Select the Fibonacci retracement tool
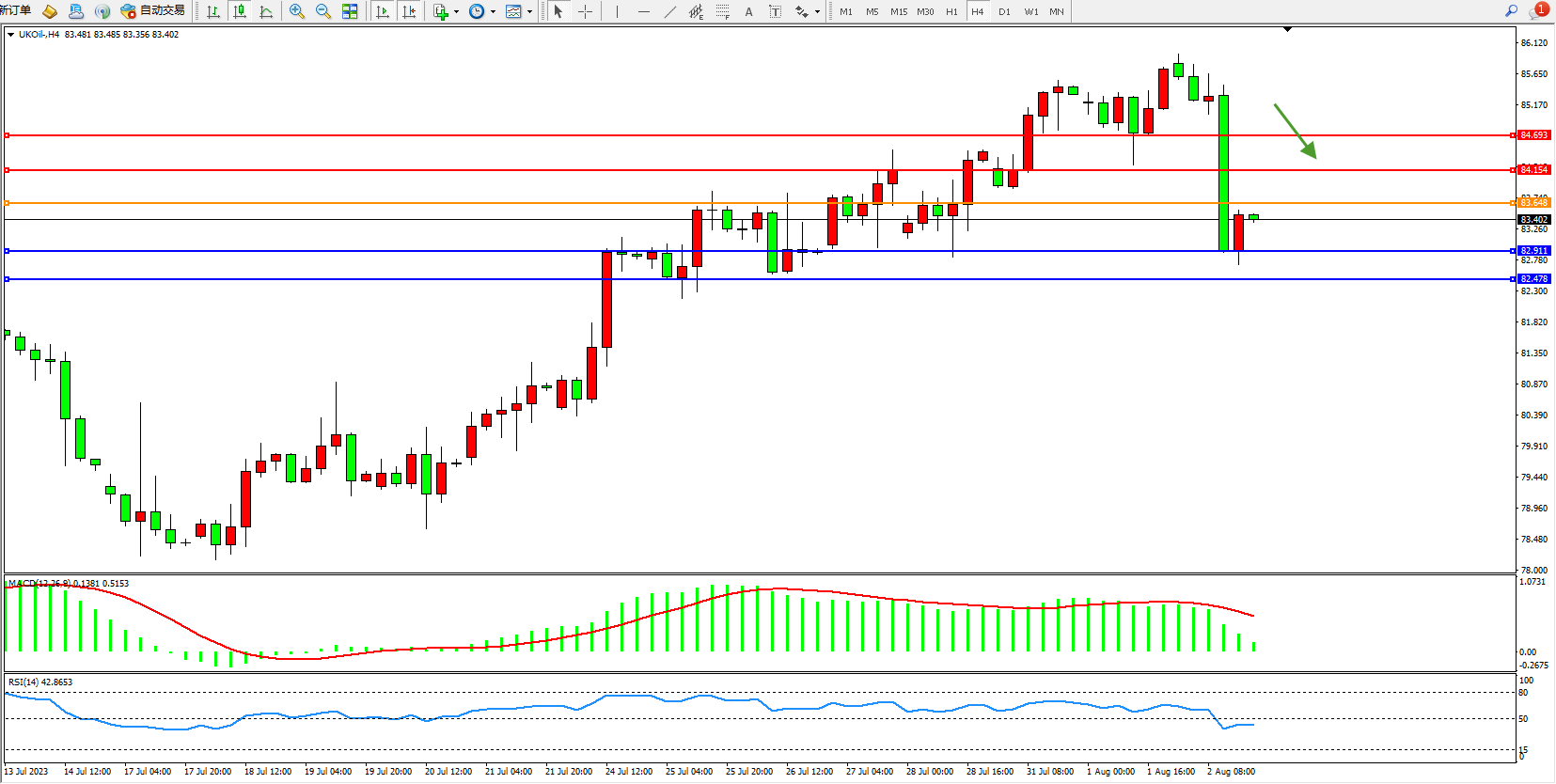Viewport: 1556px width, 784px height. [x=722, y=11]
